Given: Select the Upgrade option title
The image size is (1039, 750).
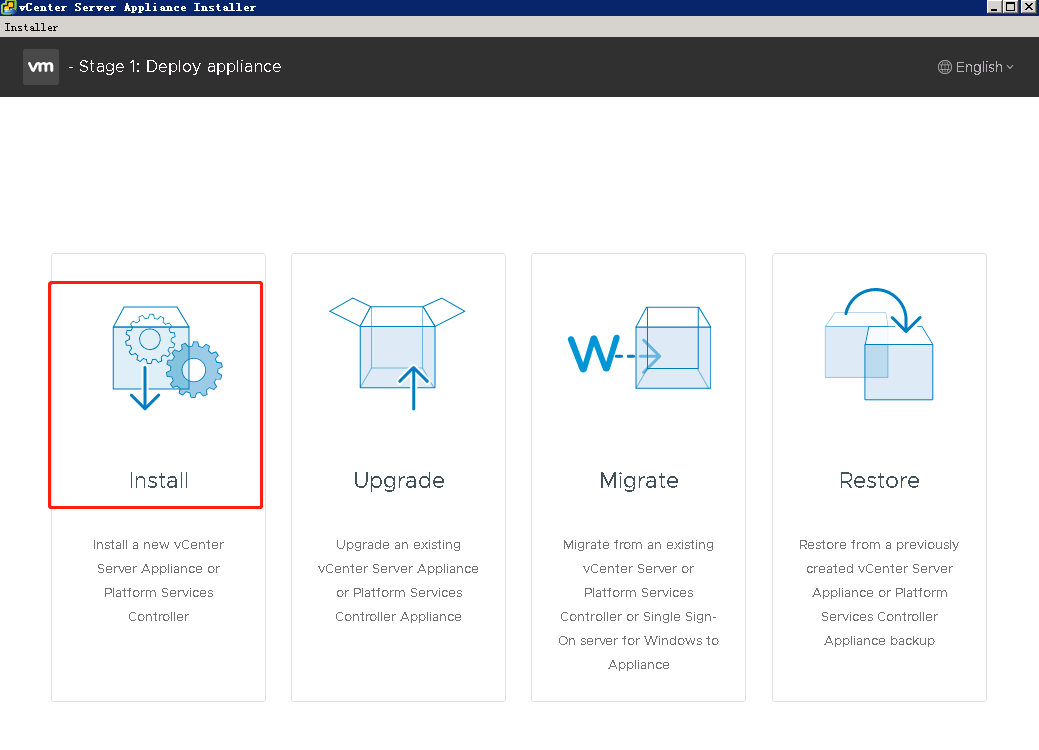Looking at the screenshot, I should click(x=399, y=481).
